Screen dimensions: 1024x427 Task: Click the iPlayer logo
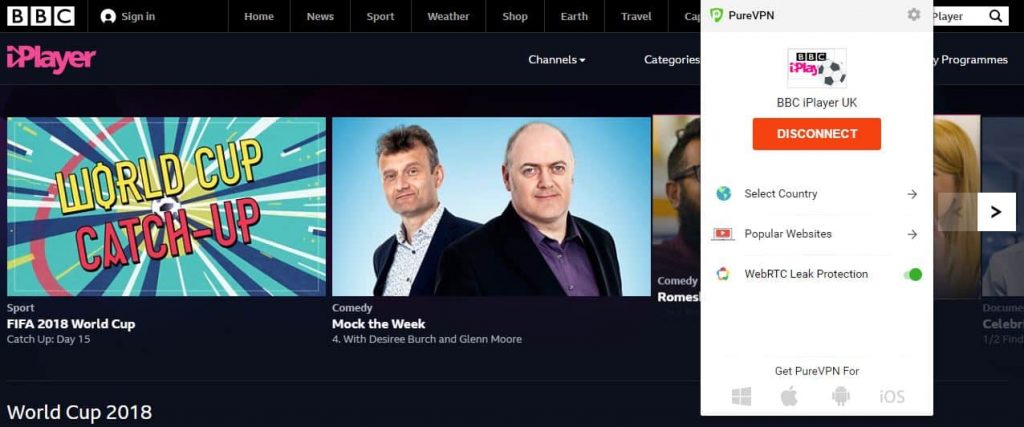(51, 59)
